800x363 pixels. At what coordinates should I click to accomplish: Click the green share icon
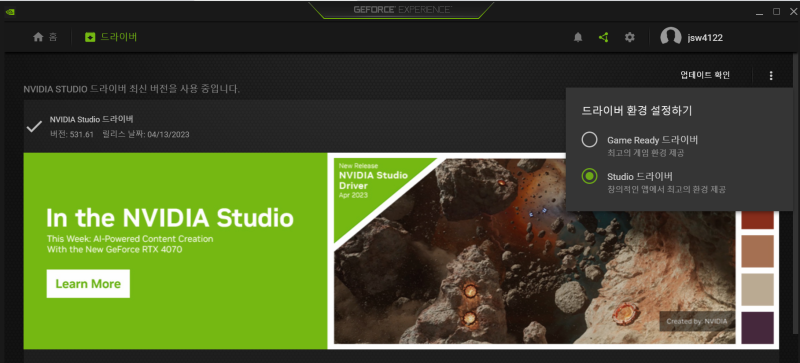[x=604, y=37]
